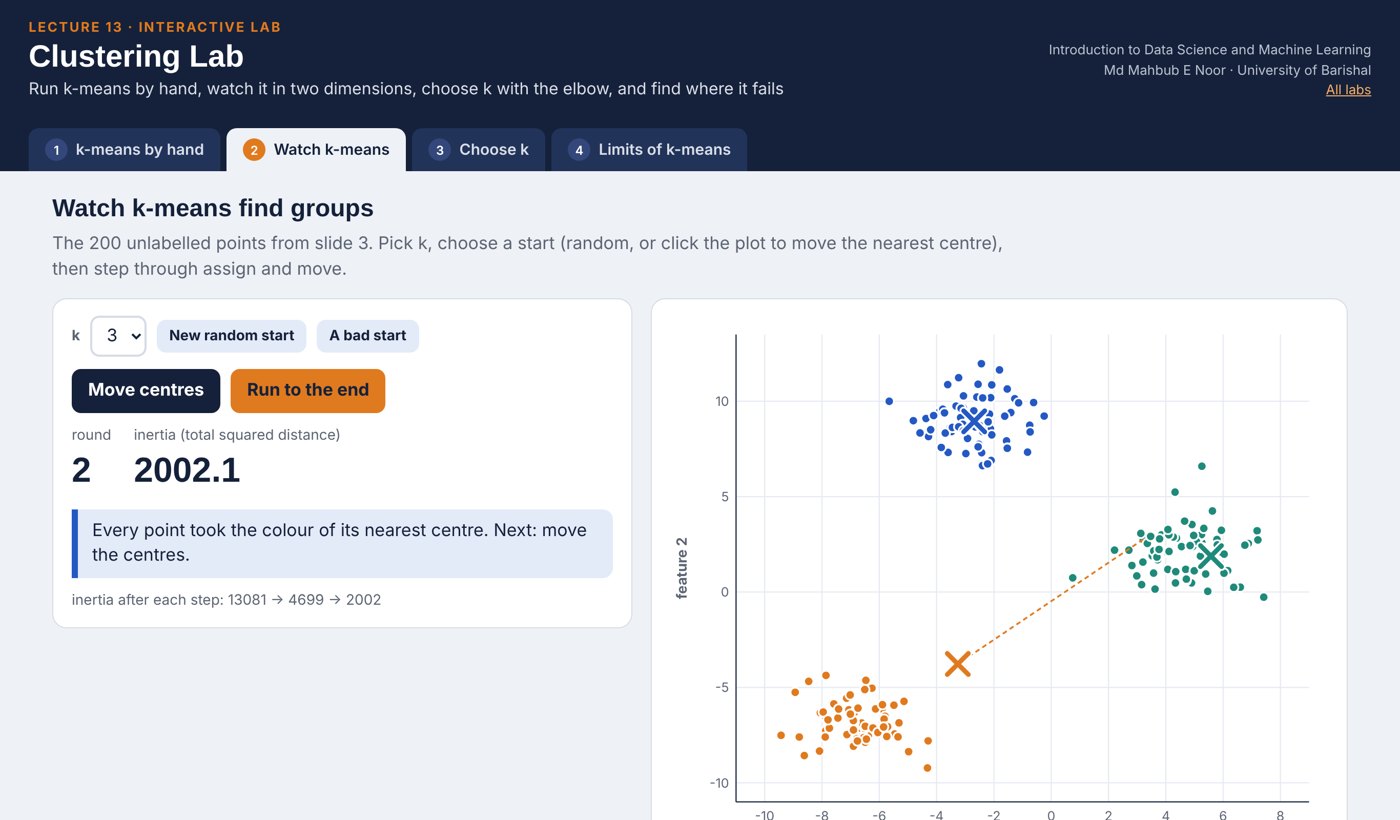Click the 'feature 2' axis label
The width and height of the screenshot is (1400, 820).
[682, 568]
